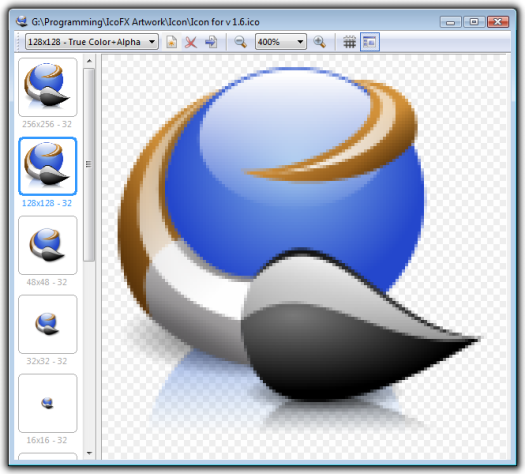
Task: Zoom out with magnifier minus icon
Action: pyautogui.click(x=240, y=42)
